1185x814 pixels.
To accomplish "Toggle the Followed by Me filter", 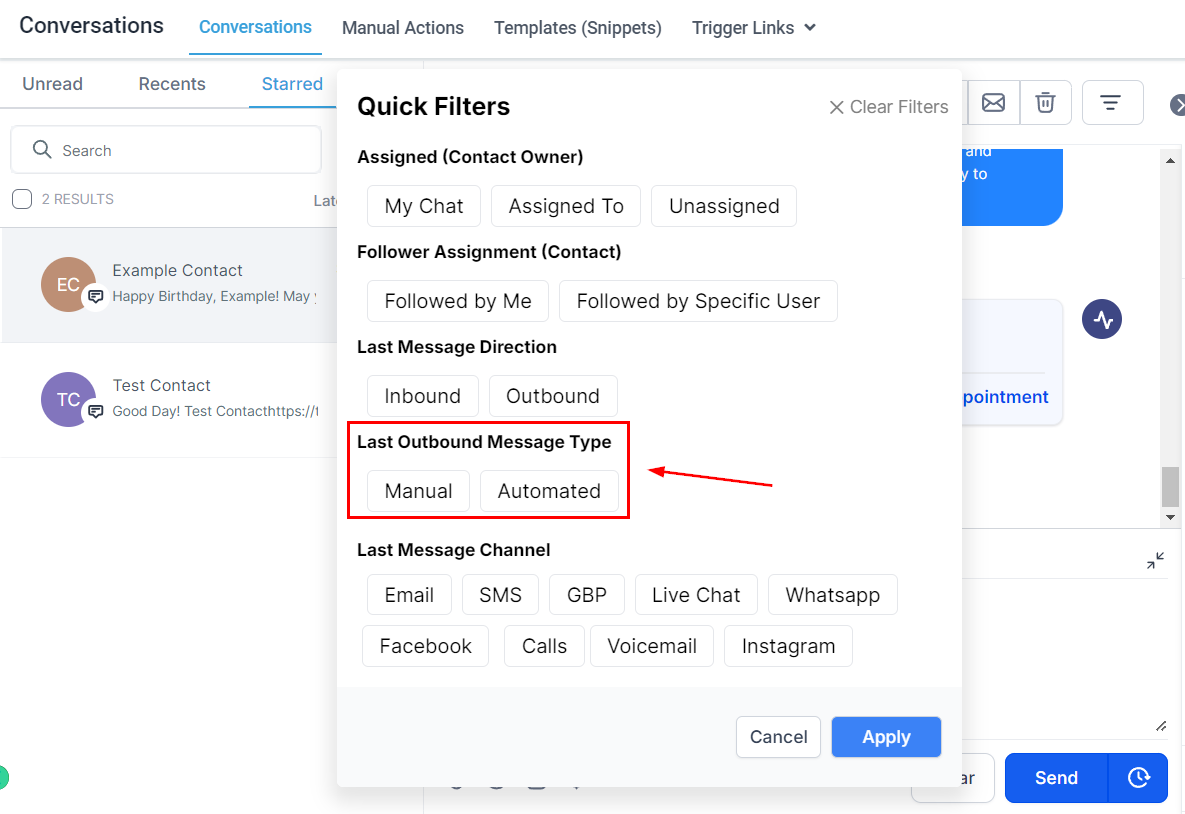I will point(457,301).
